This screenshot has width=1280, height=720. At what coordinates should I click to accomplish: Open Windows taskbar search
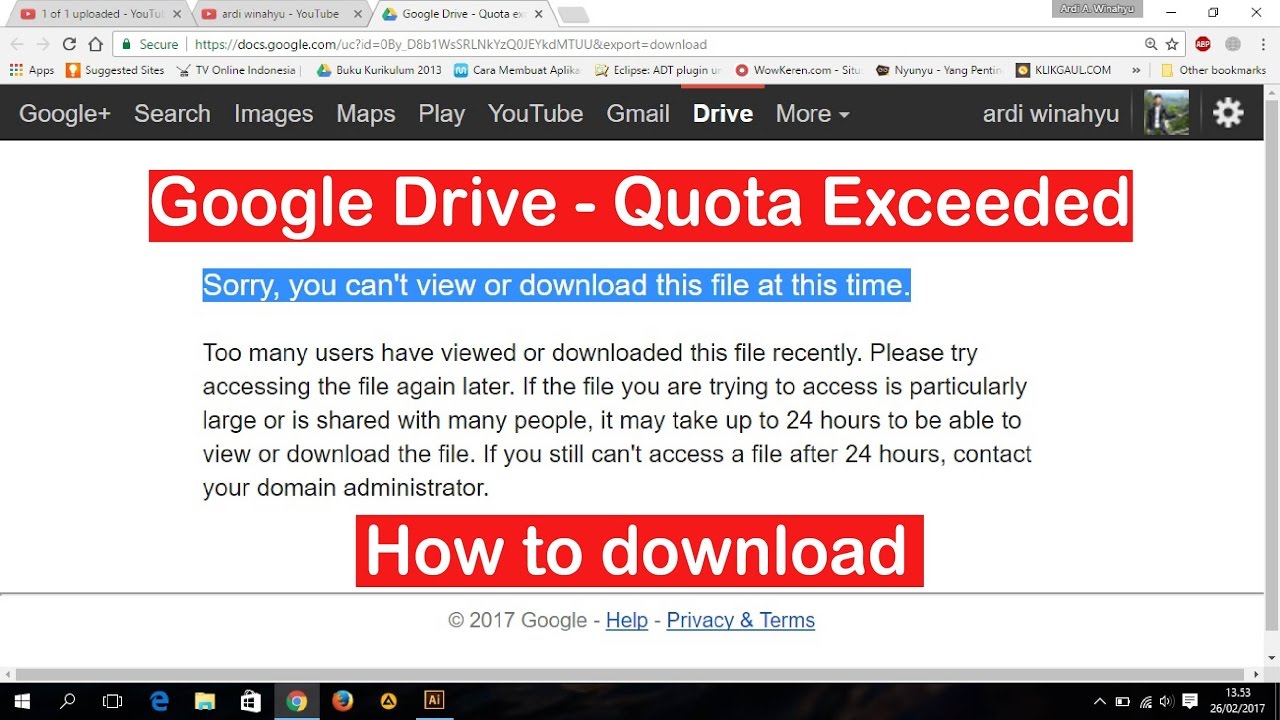tap(67, 701)
